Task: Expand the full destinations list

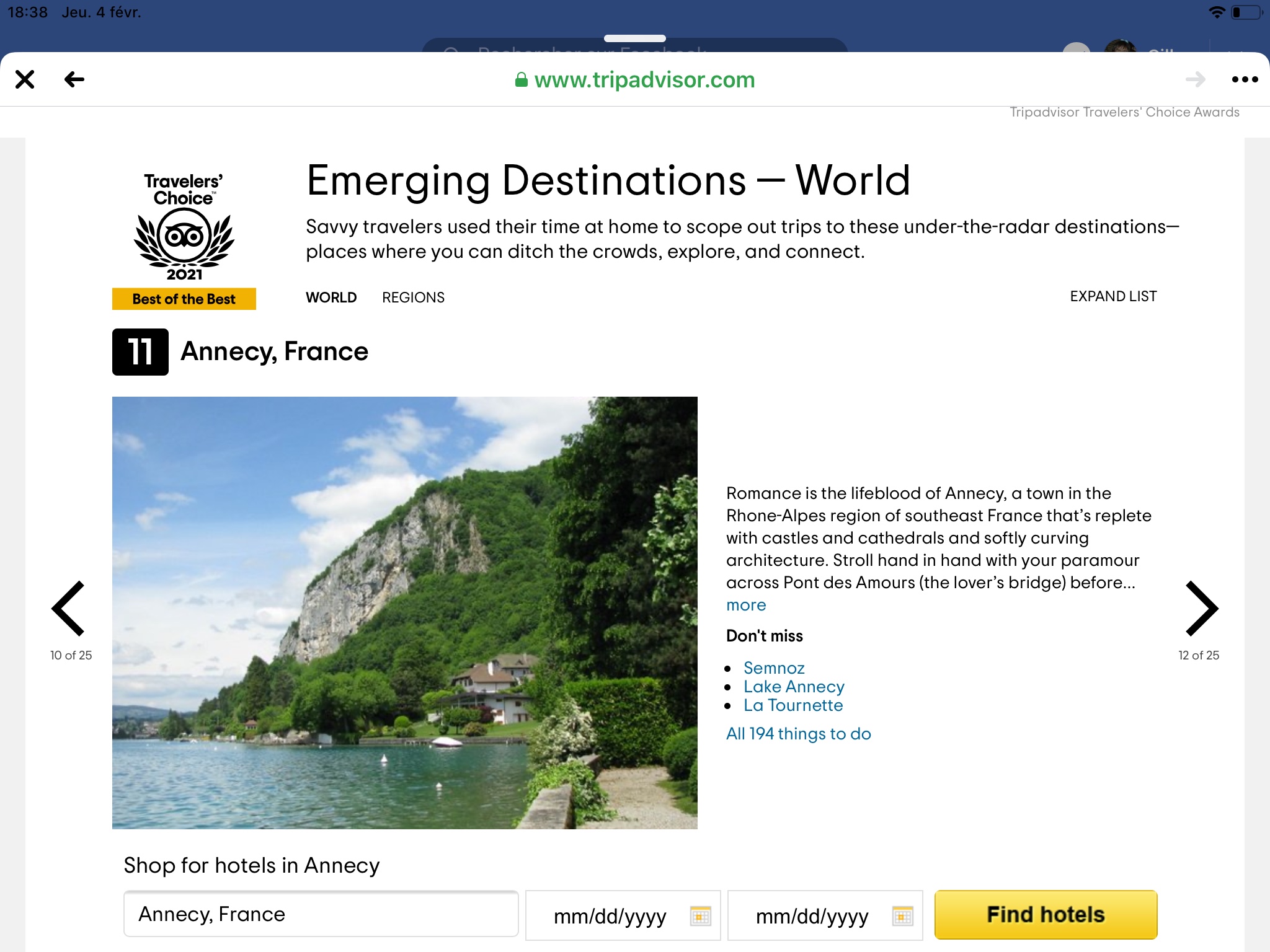Action: (1113, 296)
